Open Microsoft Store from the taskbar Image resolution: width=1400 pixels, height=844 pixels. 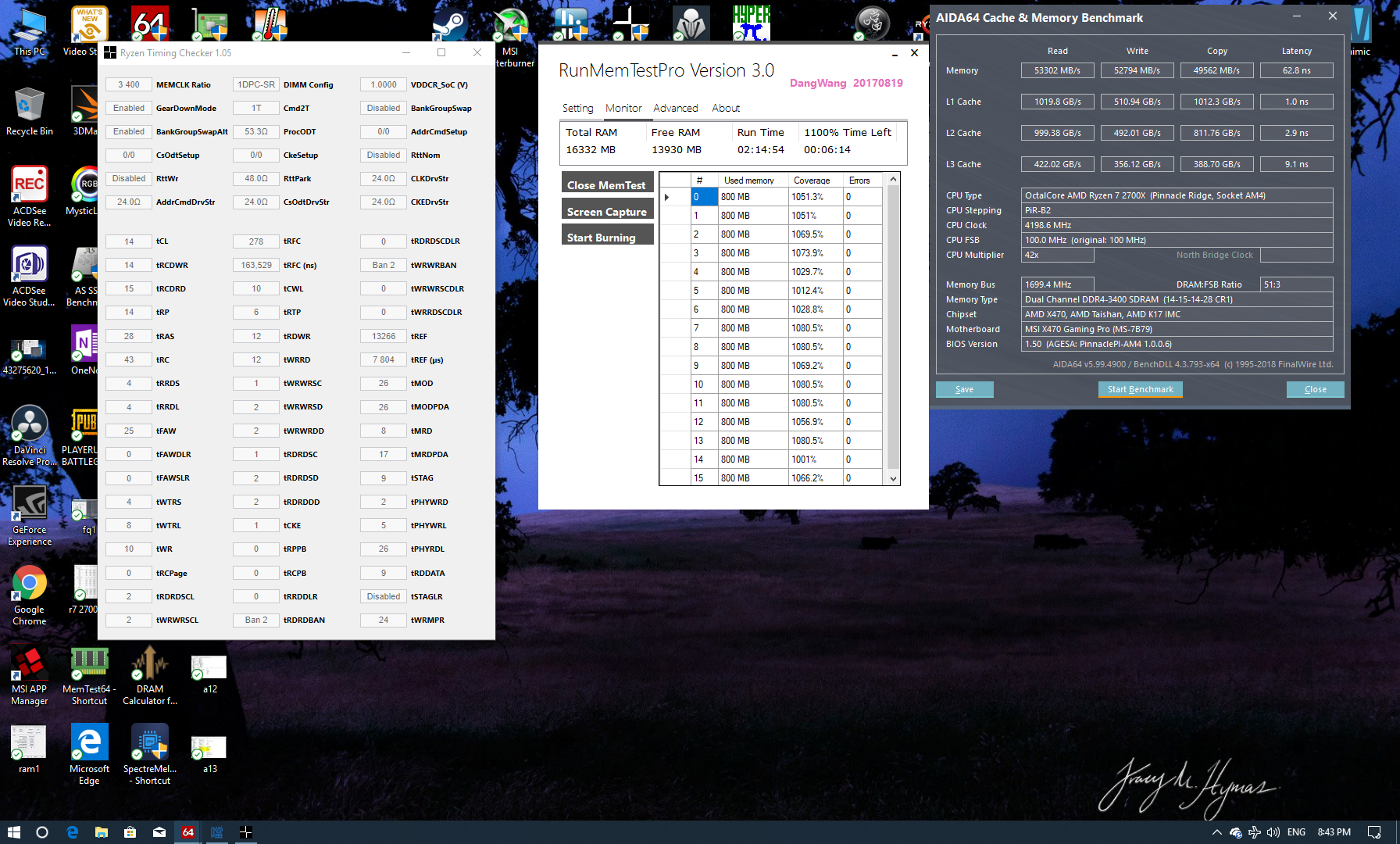(x=130, y=832)
